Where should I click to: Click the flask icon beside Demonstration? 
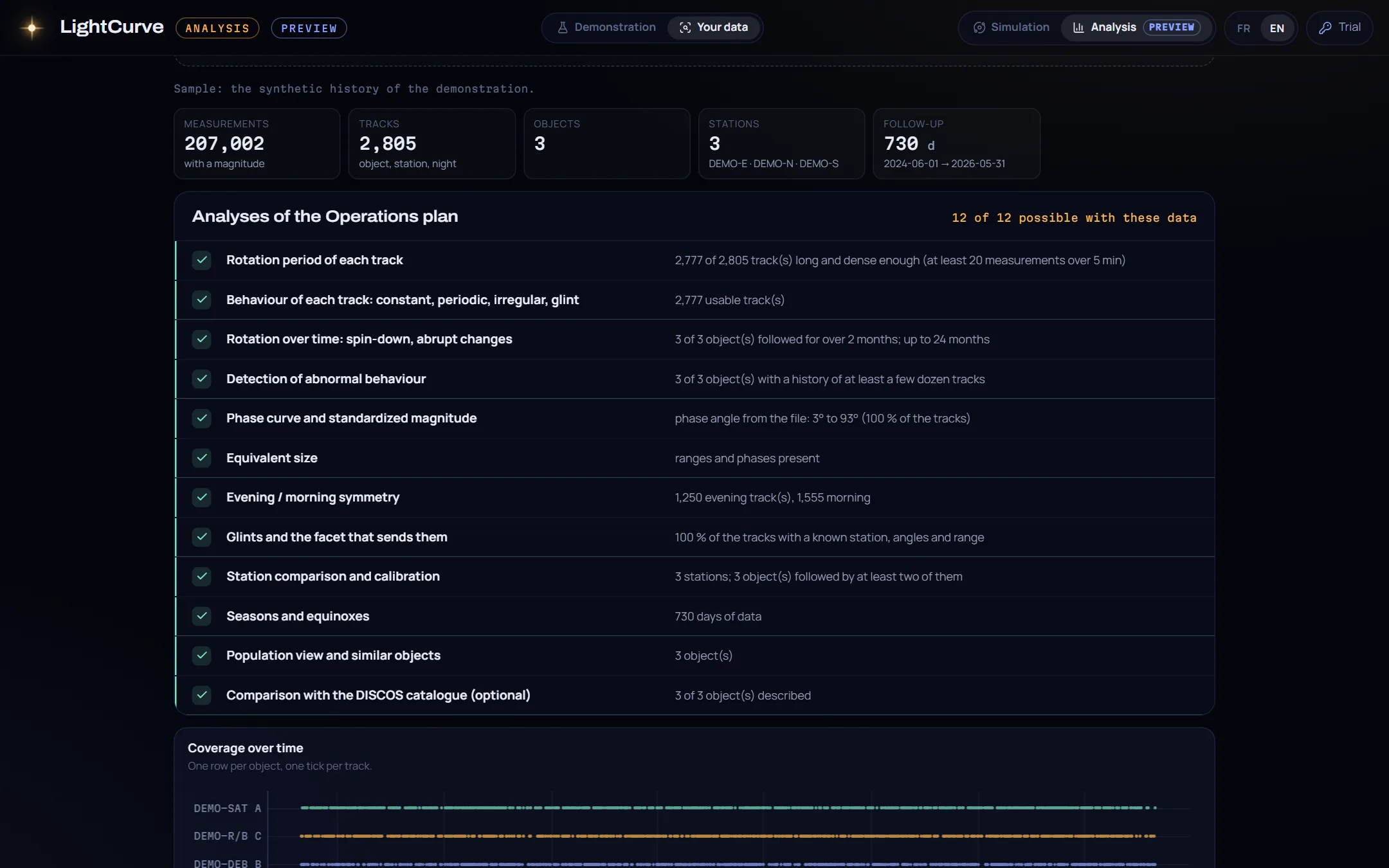(563, 28)
